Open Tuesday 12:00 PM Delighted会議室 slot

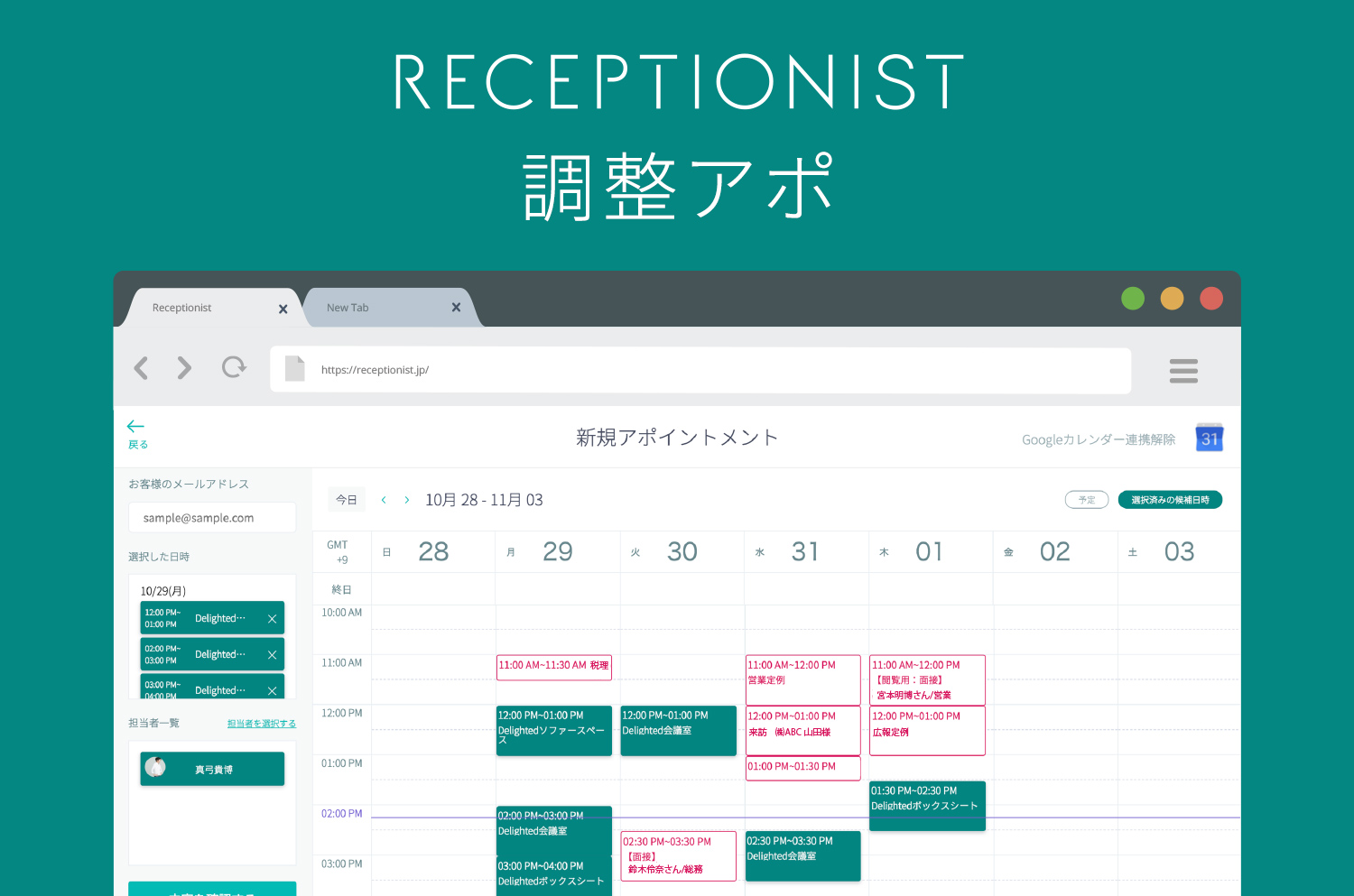[x=679, y=731]
